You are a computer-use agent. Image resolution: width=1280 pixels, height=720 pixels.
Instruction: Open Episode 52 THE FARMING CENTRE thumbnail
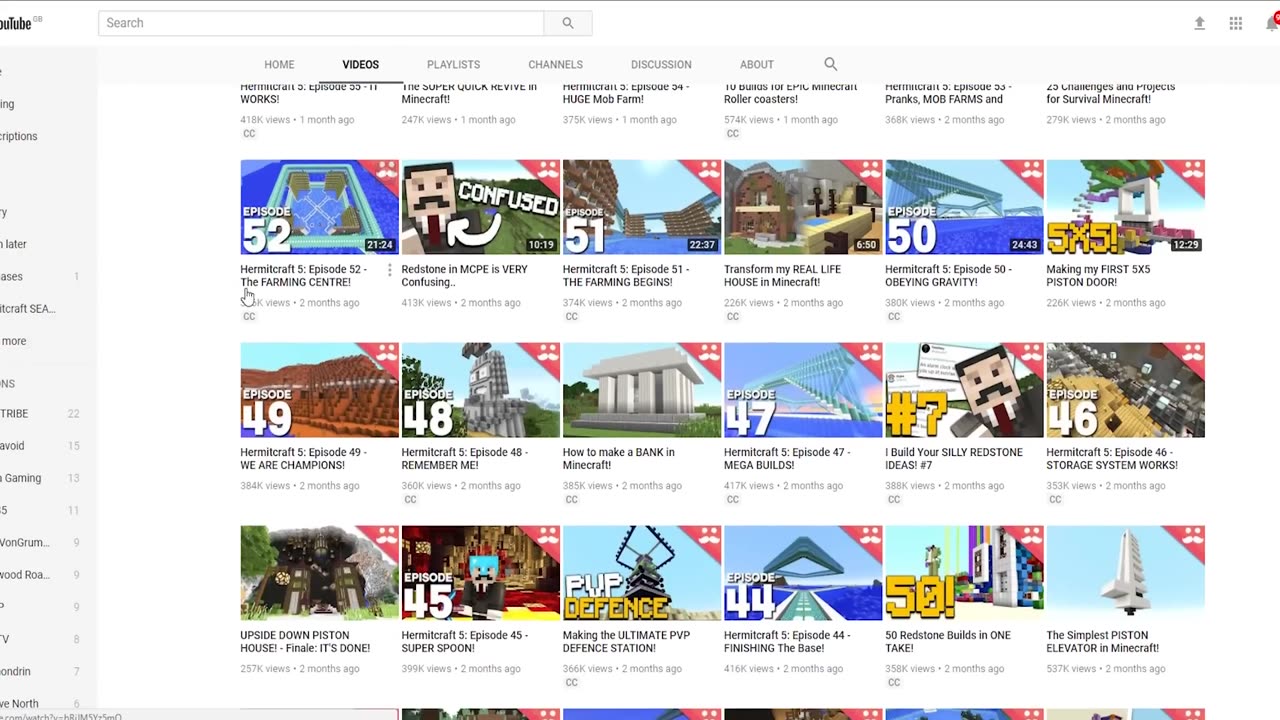click(x=319, y=207)
